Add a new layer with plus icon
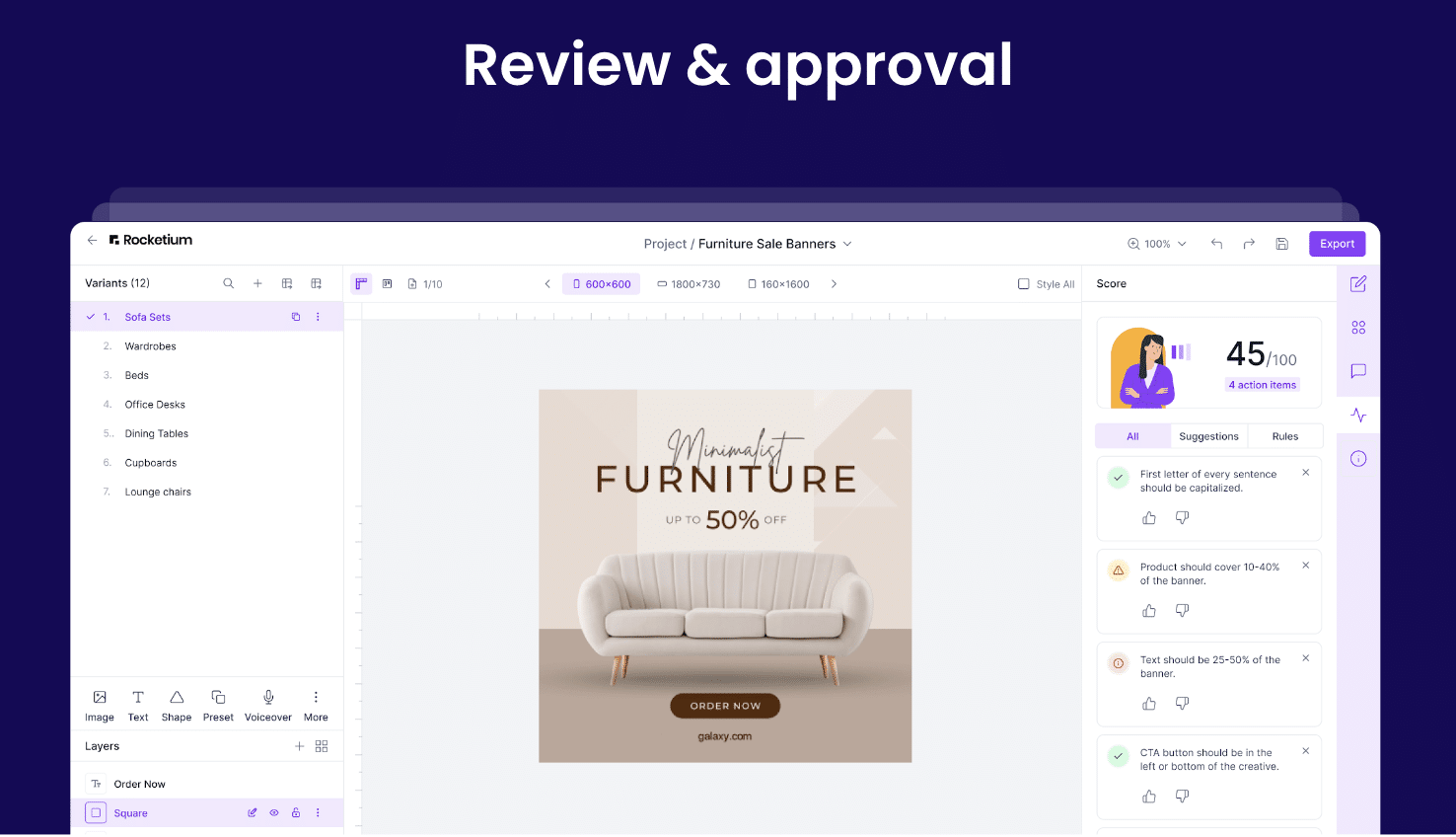The width and height of the screenshot is (1456, 837). pyautogui.click(x=299, y=746)
